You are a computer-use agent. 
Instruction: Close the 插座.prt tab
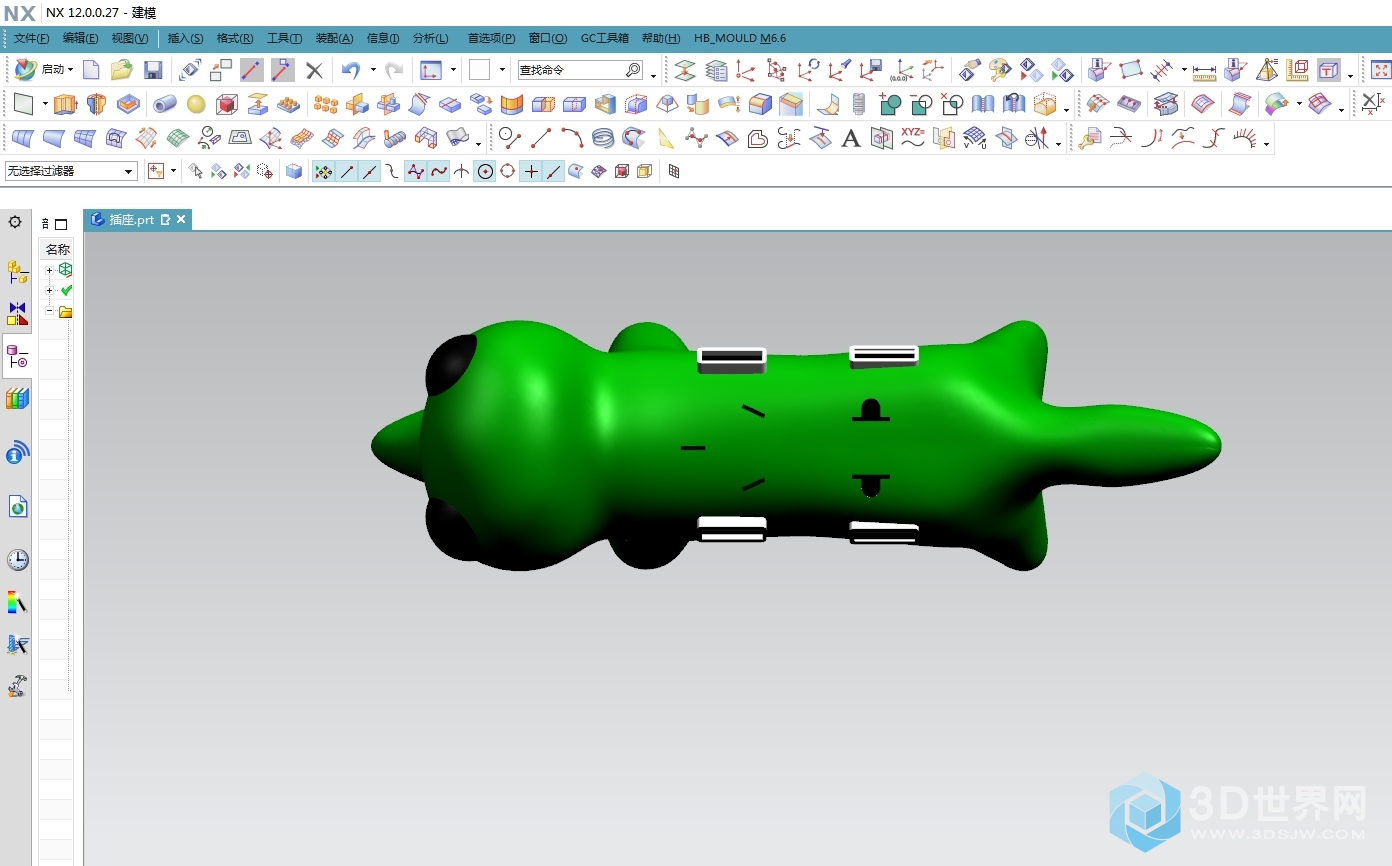click(181, 220)
